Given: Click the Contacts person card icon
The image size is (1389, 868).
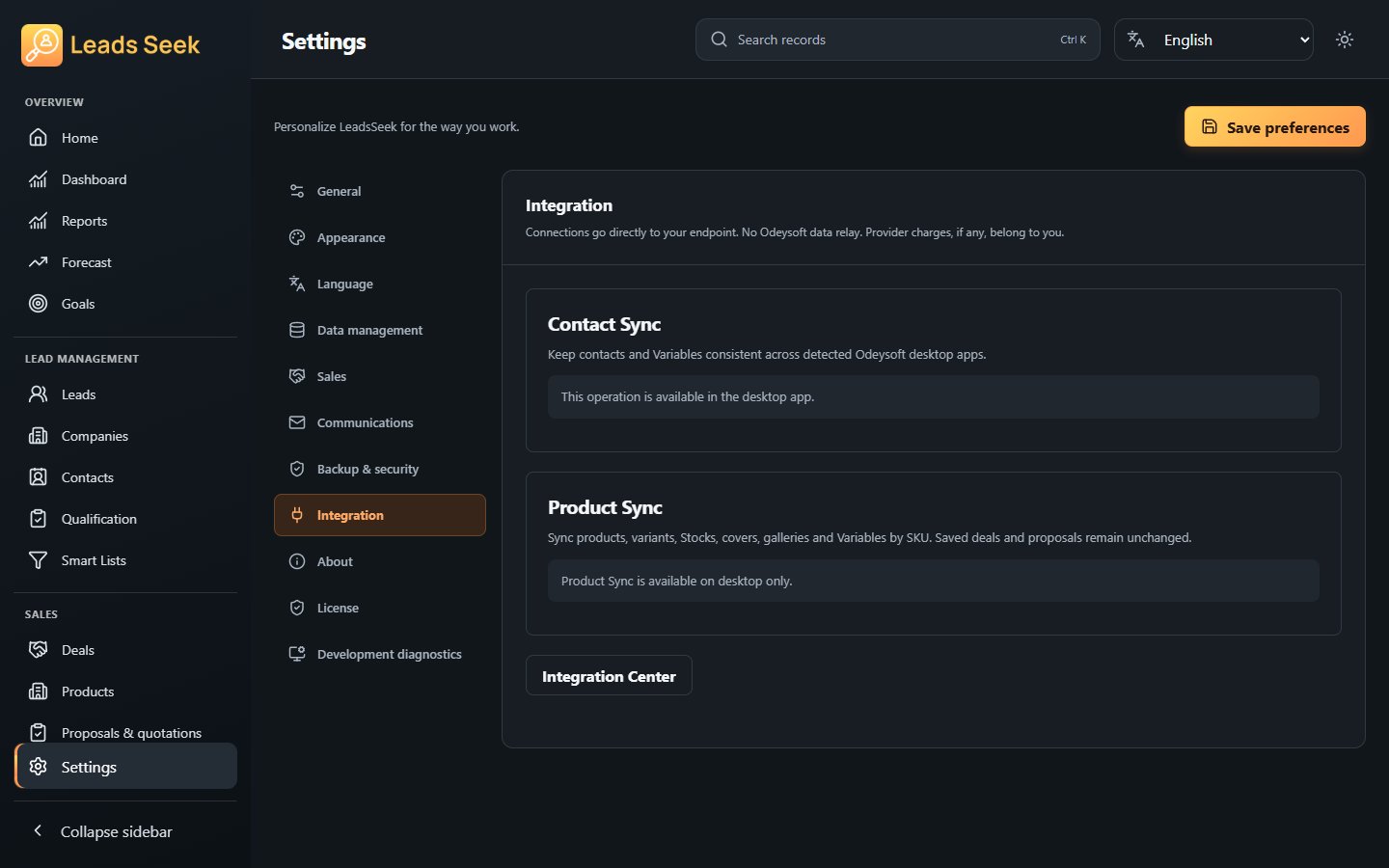Looking at the screenshot, I should [38, 477].
